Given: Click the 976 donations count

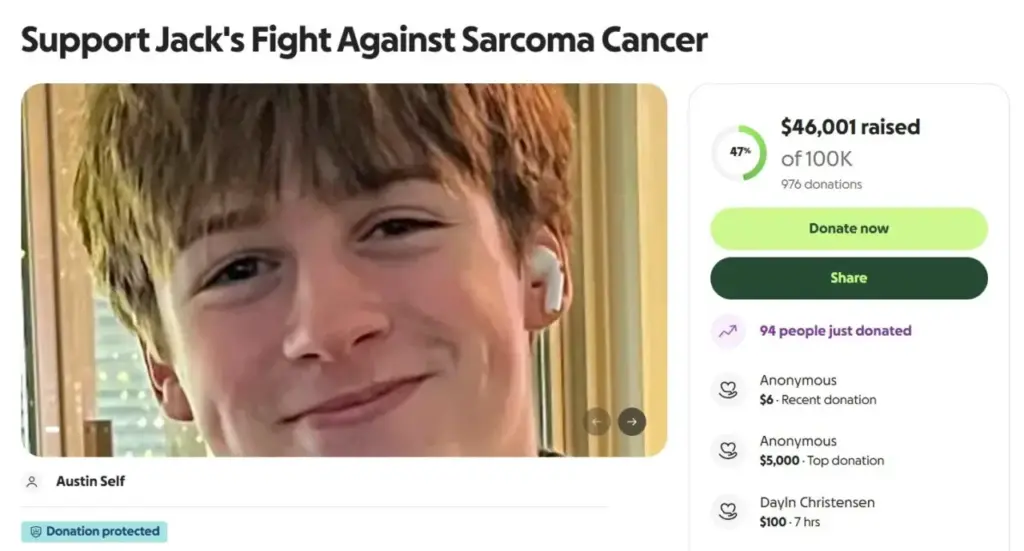Looking at the screenshot, I should click(821, 185).
